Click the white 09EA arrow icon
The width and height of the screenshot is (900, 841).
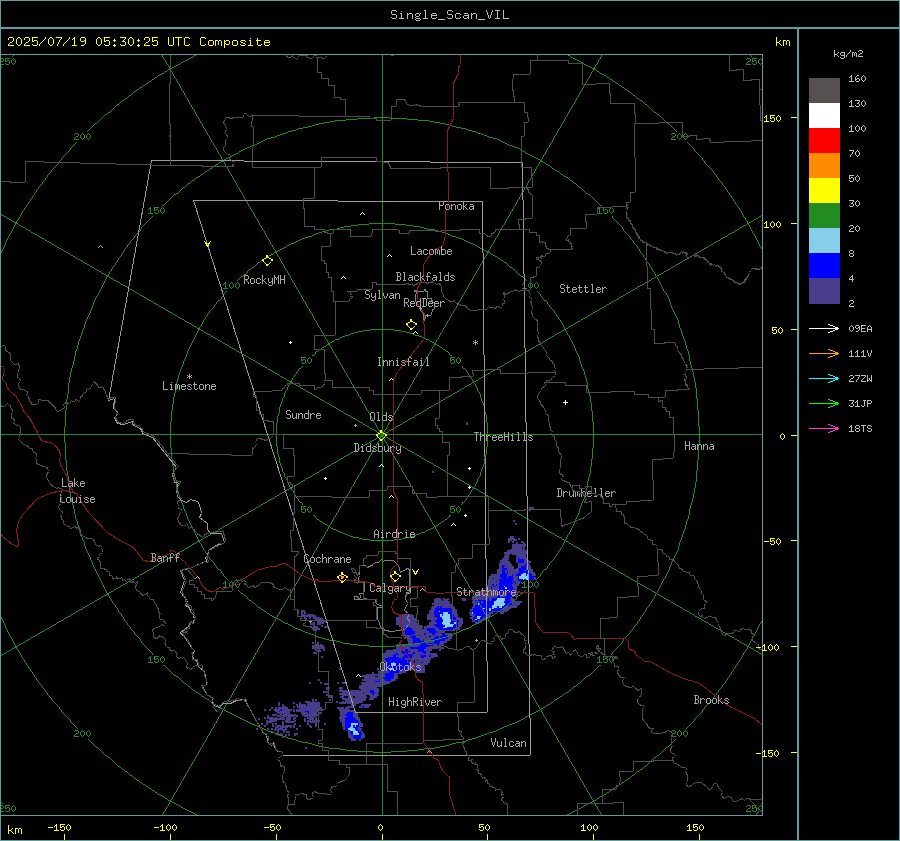tap(824, 328)
